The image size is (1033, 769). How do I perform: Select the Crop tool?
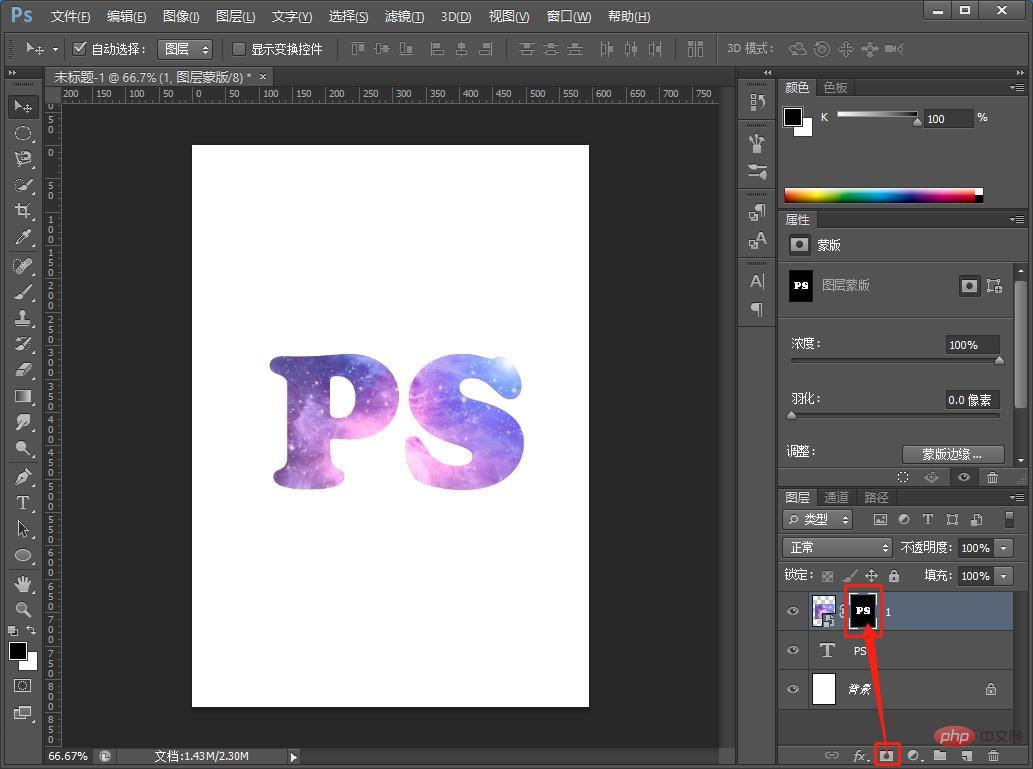tap(23, 211)
